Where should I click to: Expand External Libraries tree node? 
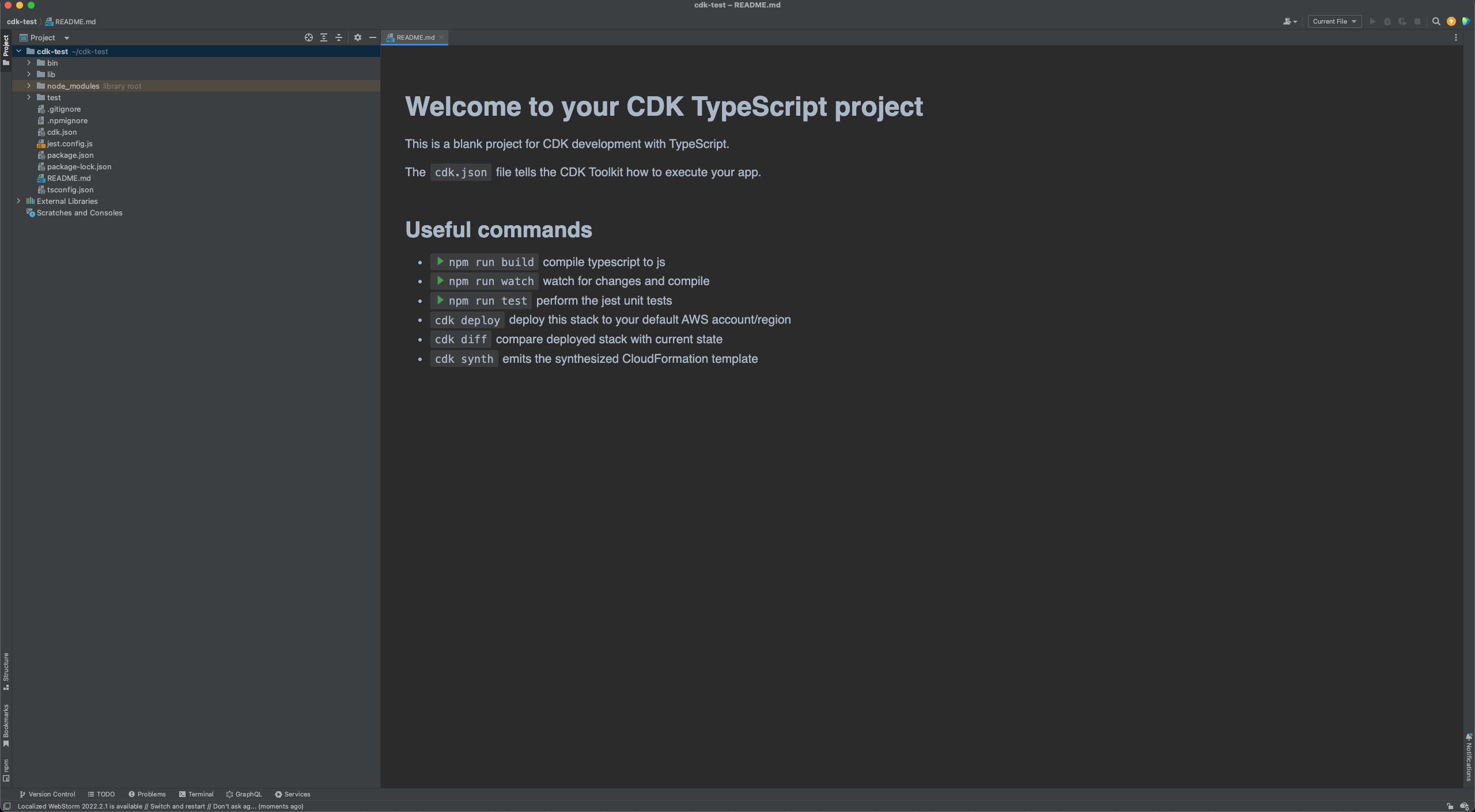pyautogui.click(x=18, y=201)
